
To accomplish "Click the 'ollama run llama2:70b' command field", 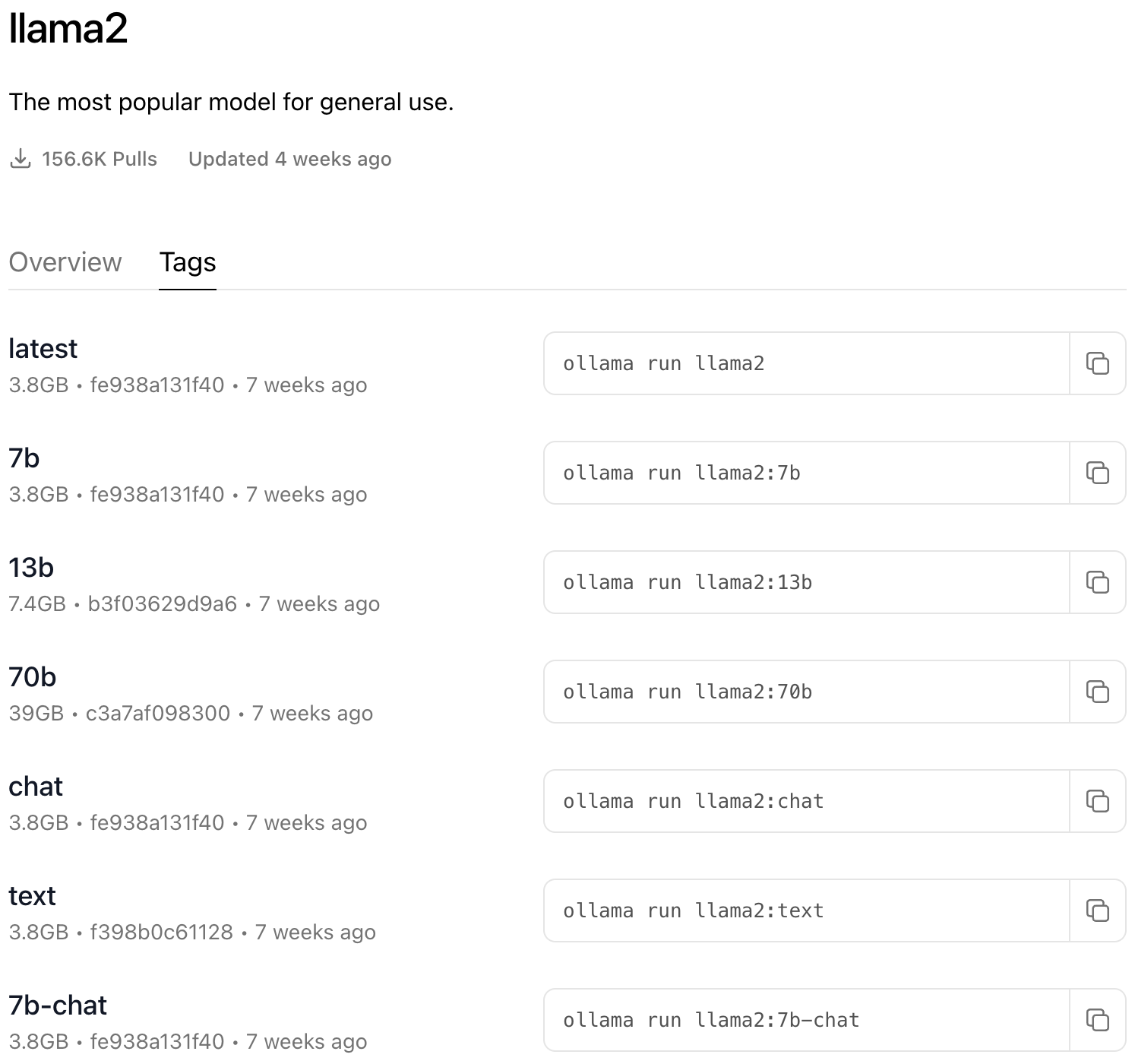I will point(806,692).
